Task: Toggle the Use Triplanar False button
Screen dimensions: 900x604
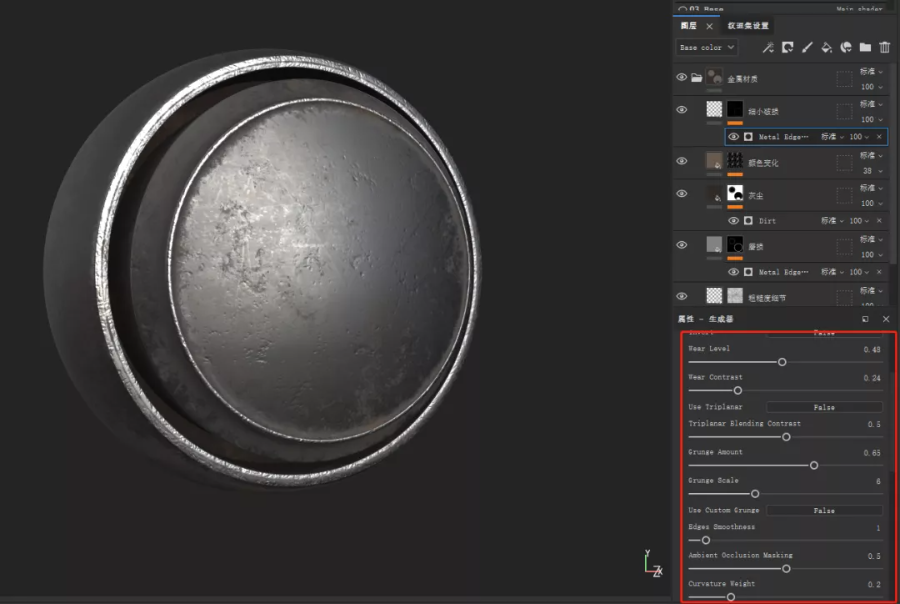Action: pyautogui.click(x=824, y=407)
